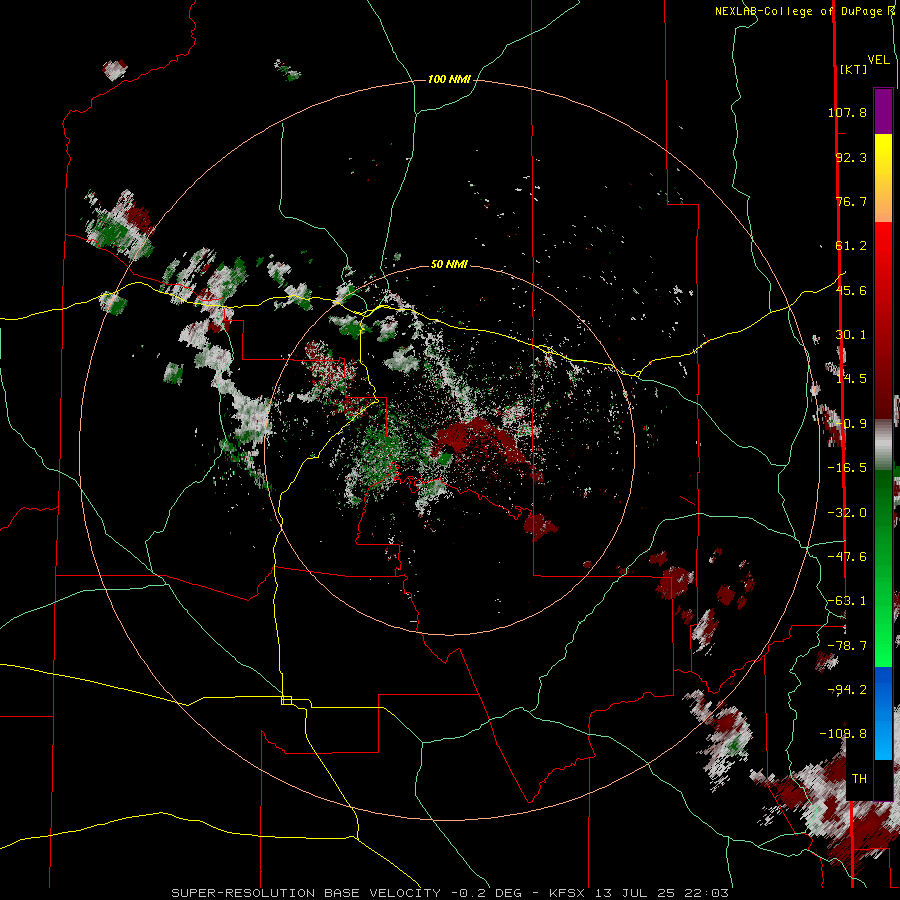This screenshot has height=900, width=900.
Task: Click the -109.8 value on velocity scale
Action: tap(843, 734)
